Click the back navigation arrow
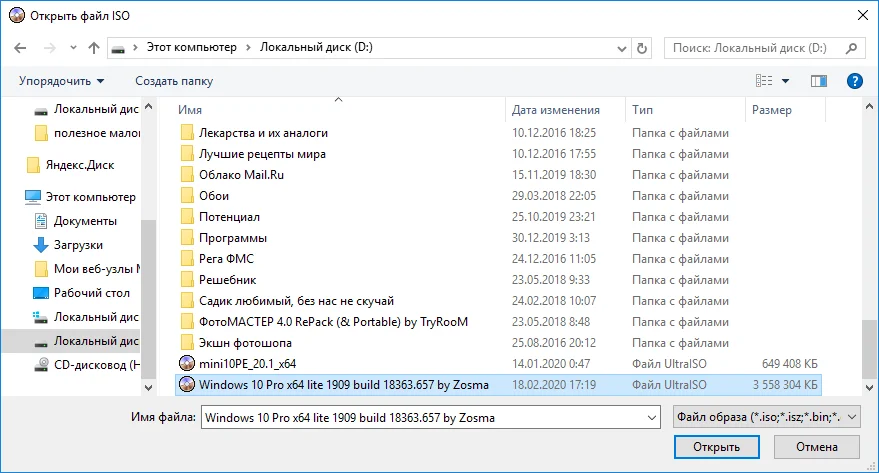Screen dimensions: 879x473 coord(22,48)
